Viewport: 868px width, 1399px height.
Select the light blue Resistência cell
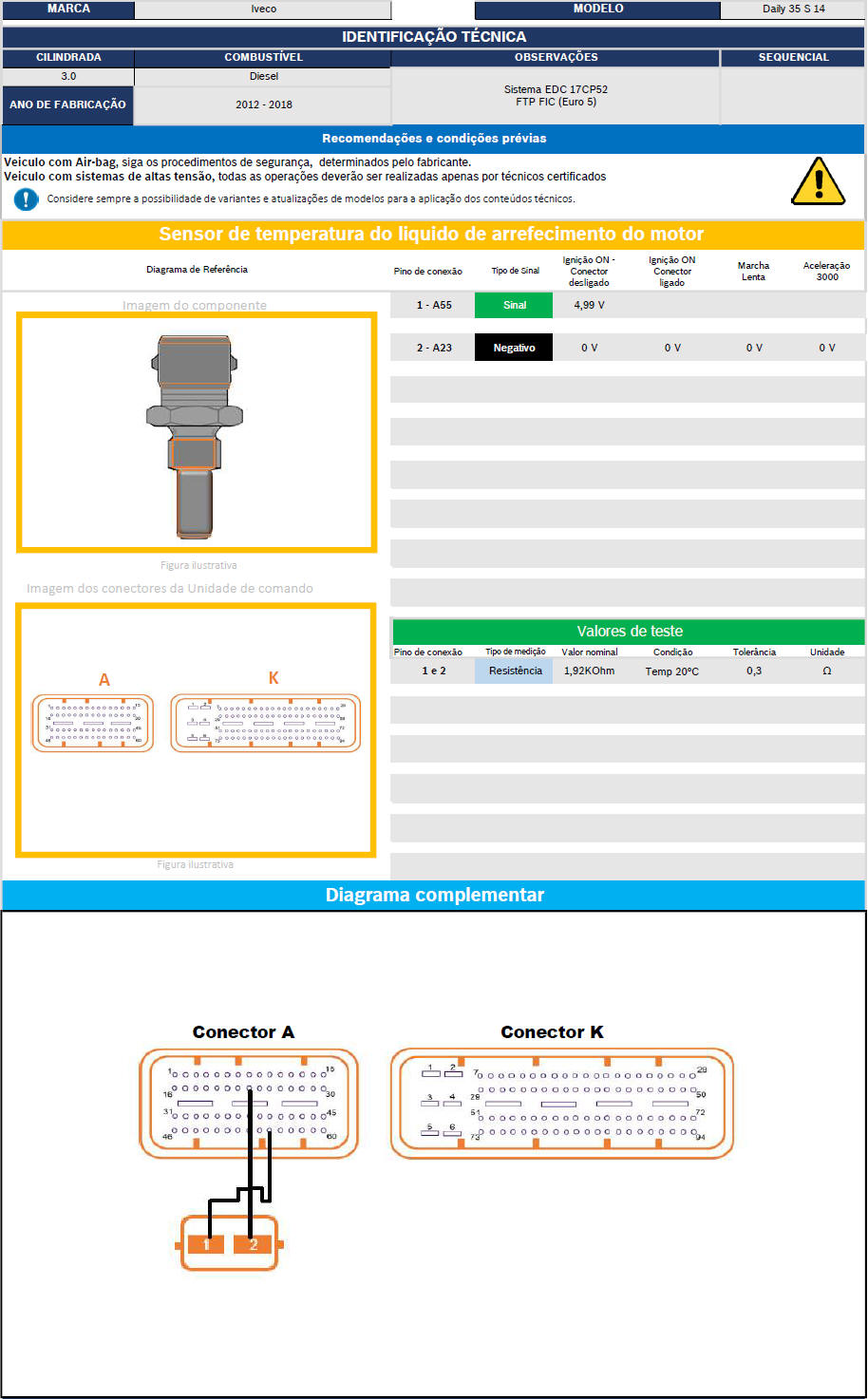(x=515, y=671)
